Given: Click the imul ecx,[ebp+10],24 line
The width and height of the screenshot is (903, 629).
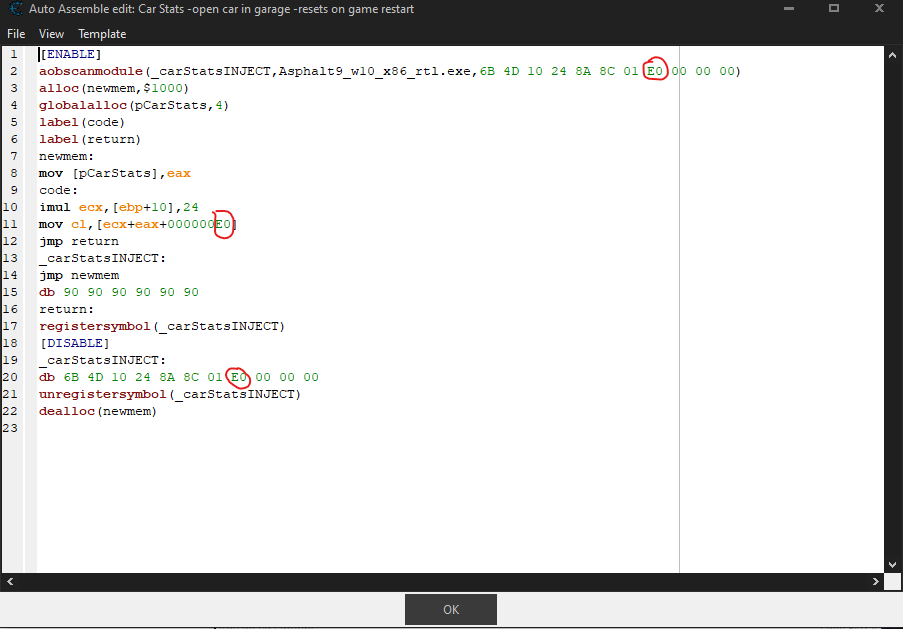Looking at the screenshot, I should pyautogui.click(x=119, y=207).
